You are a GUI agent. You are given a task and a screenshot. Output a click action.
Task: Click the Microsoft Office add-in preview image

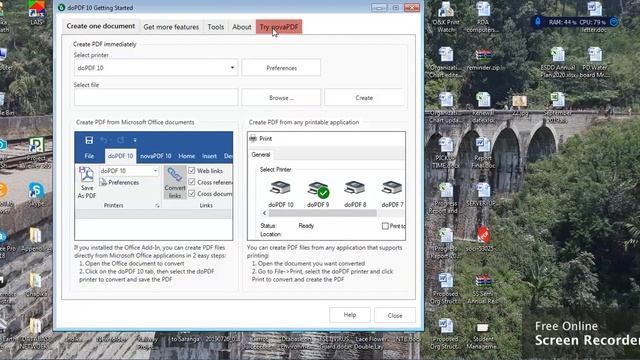point(154,186)
